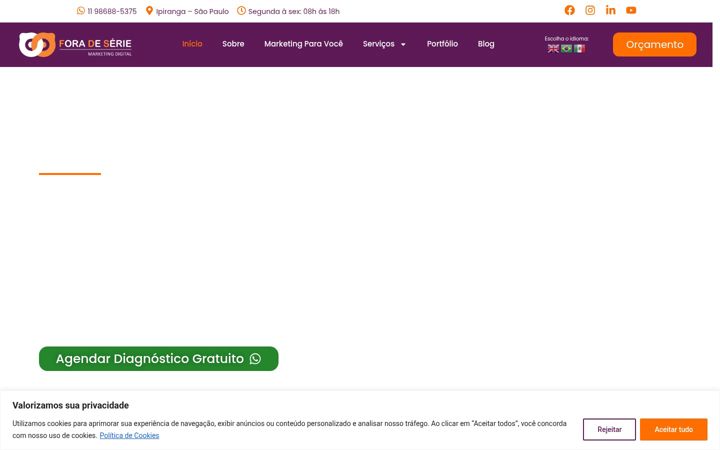Reject cookies with Rejeitar button
The image size is (720, 450).
(609, 429)
